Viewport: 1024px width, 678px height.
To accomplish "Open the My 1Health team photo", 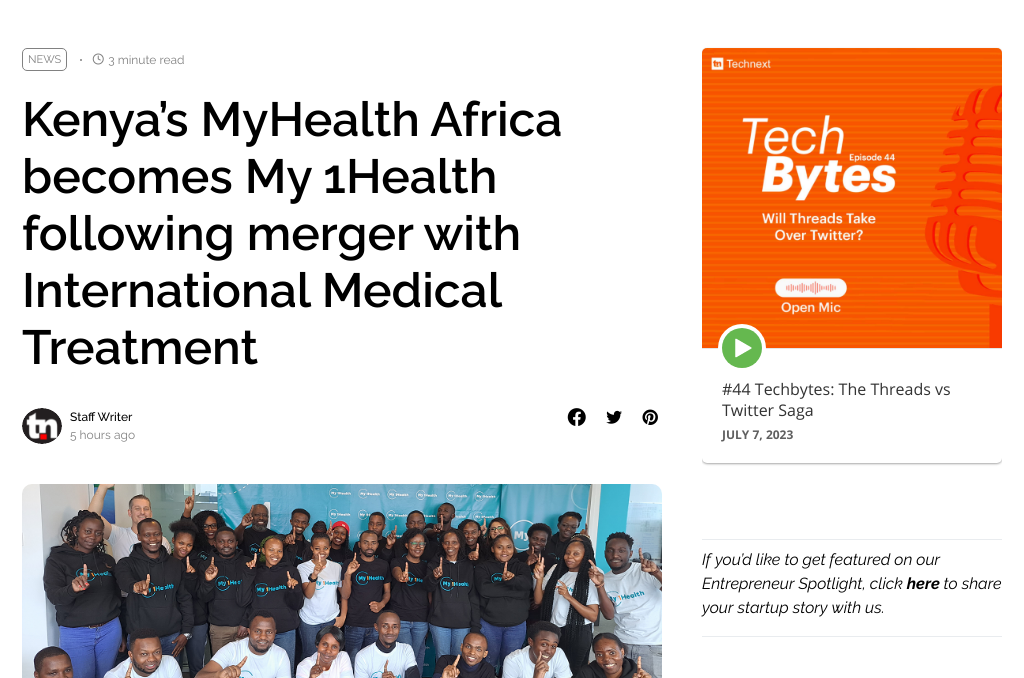I will click(x=342, y=580).
